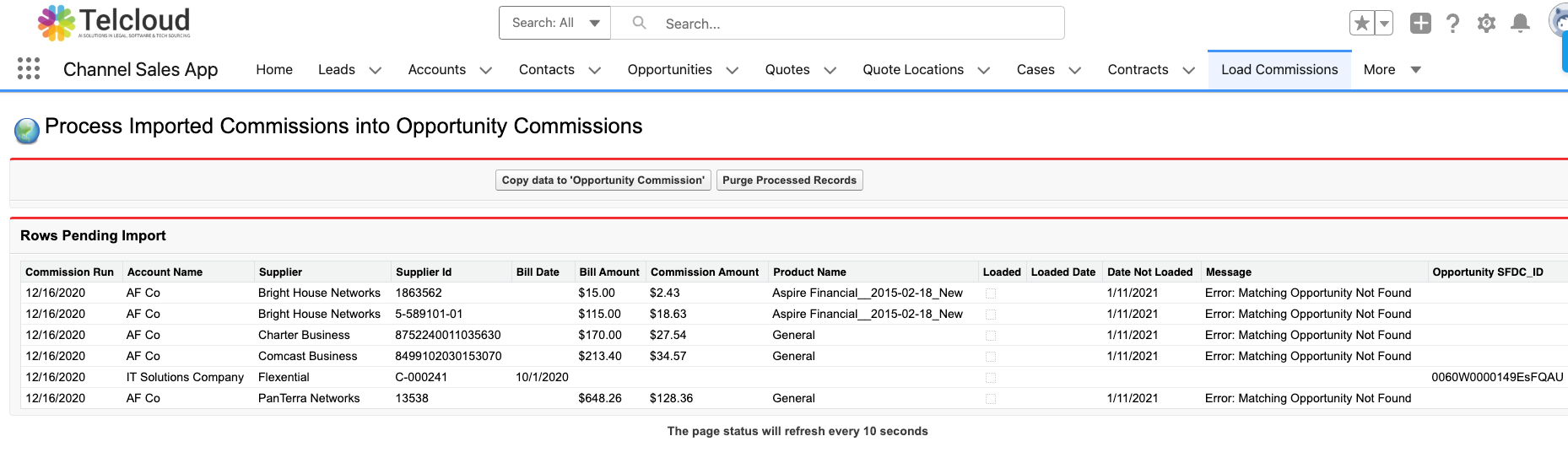Click the Commission Amount column header
Screen dimensions: 1568x463
click(705, 272)
